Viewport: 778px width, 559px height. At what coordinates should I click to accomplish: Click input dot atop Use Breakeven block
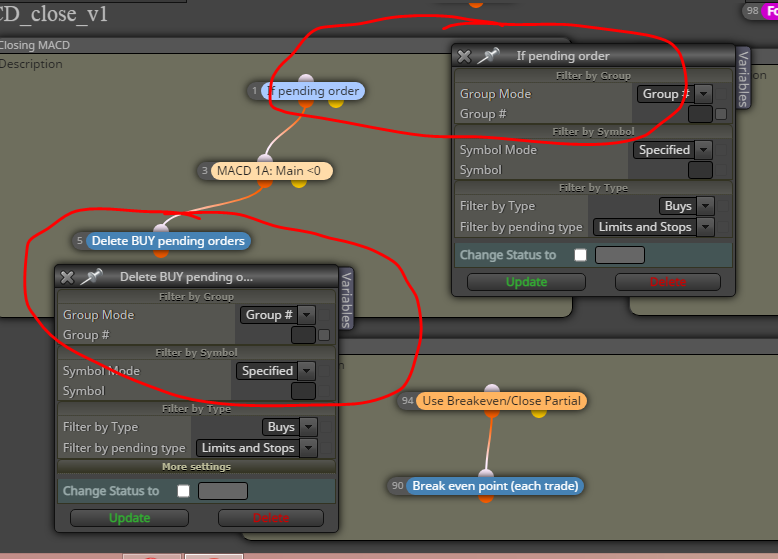(x=492, y=388)
